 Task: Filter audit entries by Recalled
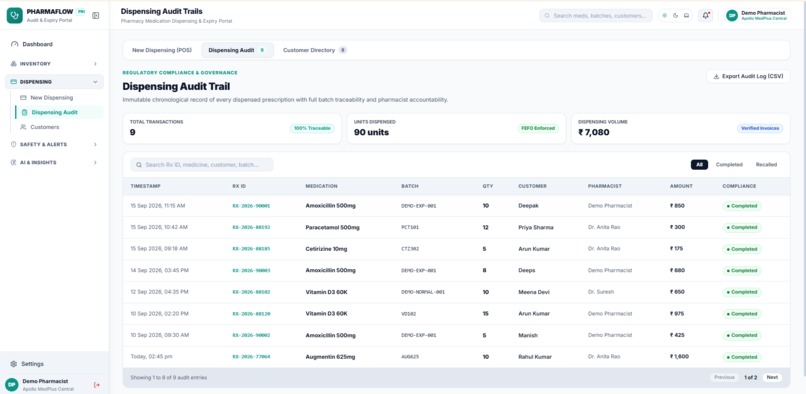click(766, 165)
